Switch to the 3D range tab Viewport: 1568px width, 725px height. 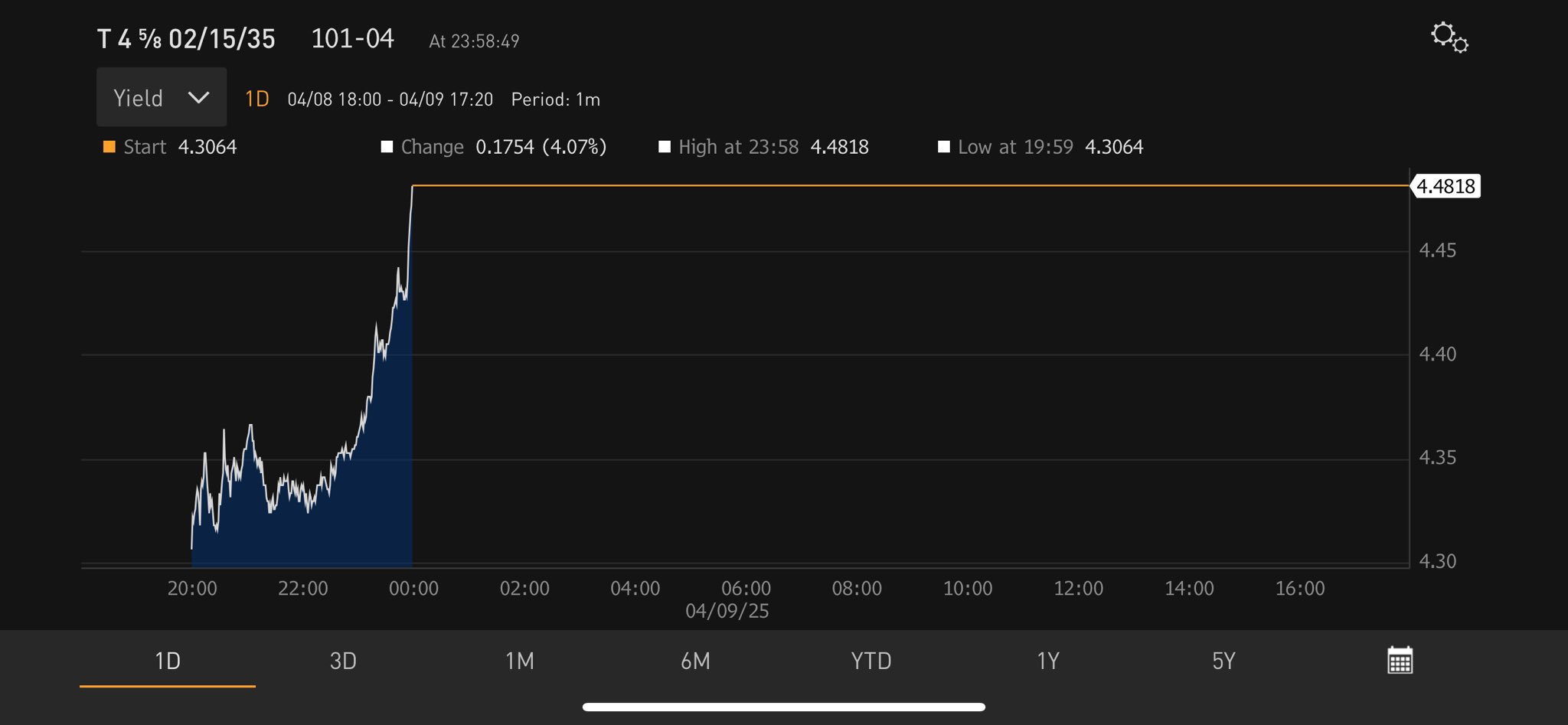click(343, 661)
